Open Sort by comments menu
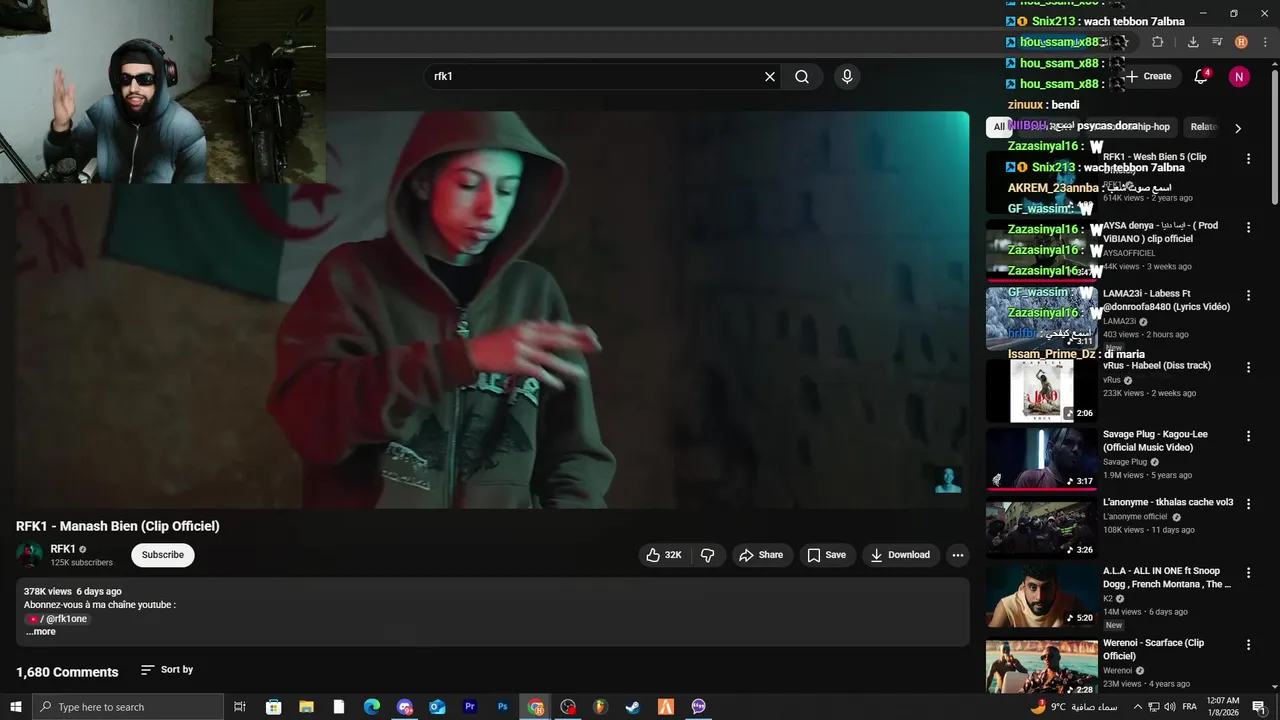The width and height of the screenshot is (1280, 720). tap(167, 669)
